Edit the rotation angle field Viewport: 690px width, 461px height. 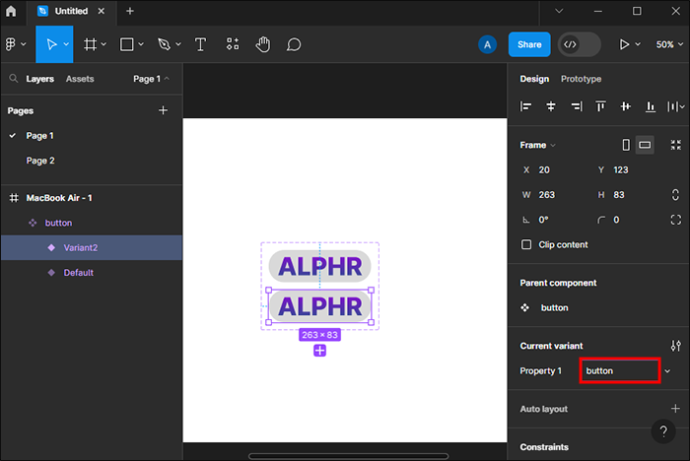pyautogui.click(x=555, y=220)
